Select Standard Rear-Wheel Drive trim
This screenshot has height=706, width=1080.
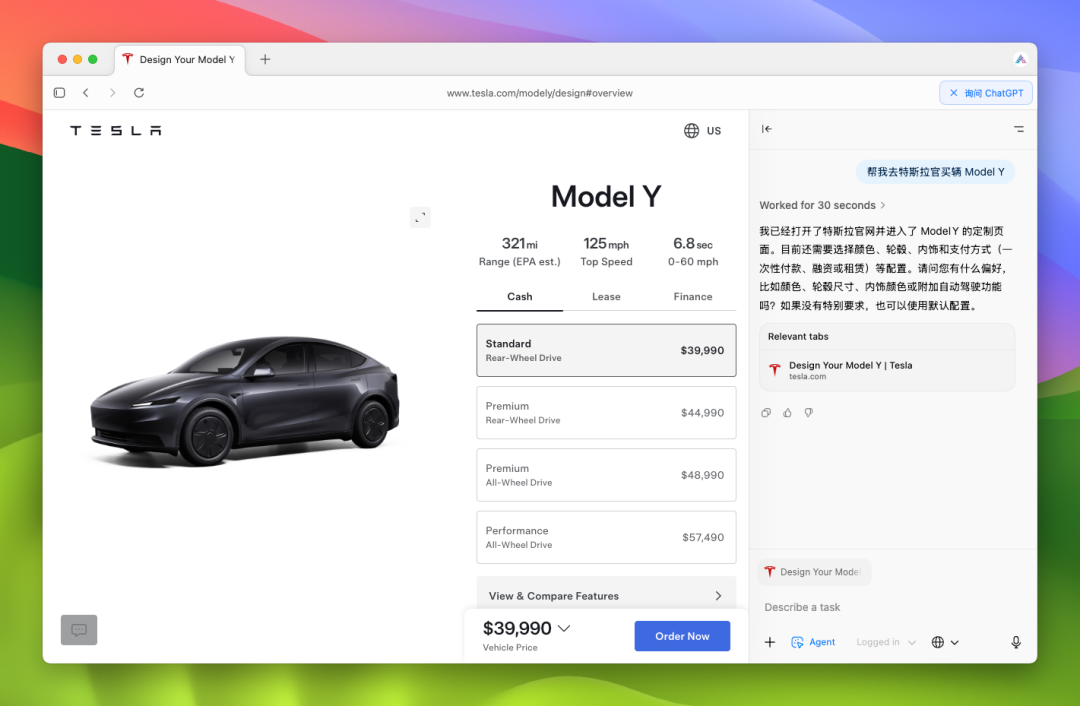[x=606, y=350]
